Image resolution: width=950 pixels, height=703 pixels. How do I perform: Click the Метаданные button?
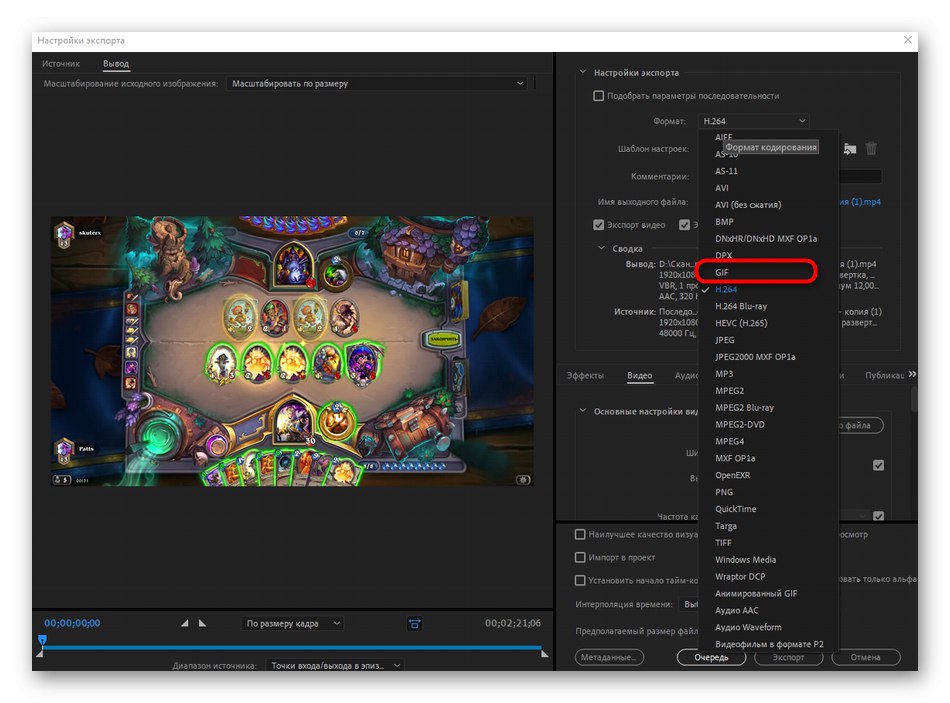pyautogui.click(x=609, y=658)
